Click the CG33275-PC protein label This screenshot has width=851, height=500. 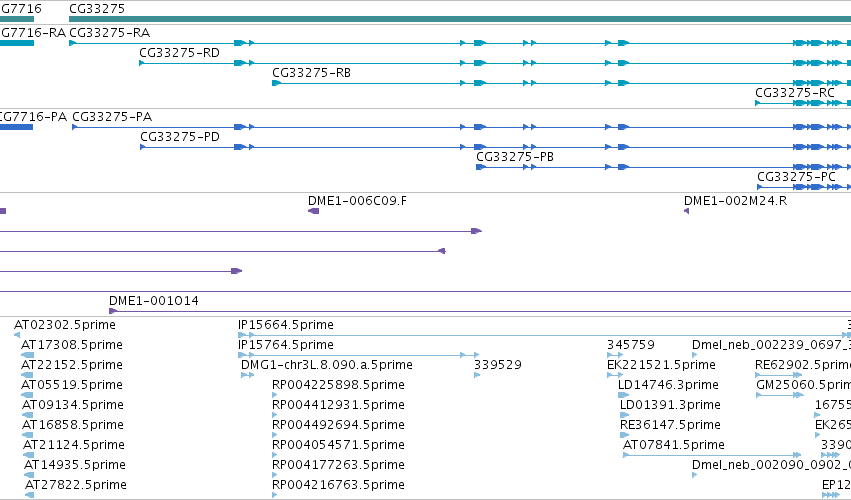coord(796,177)
